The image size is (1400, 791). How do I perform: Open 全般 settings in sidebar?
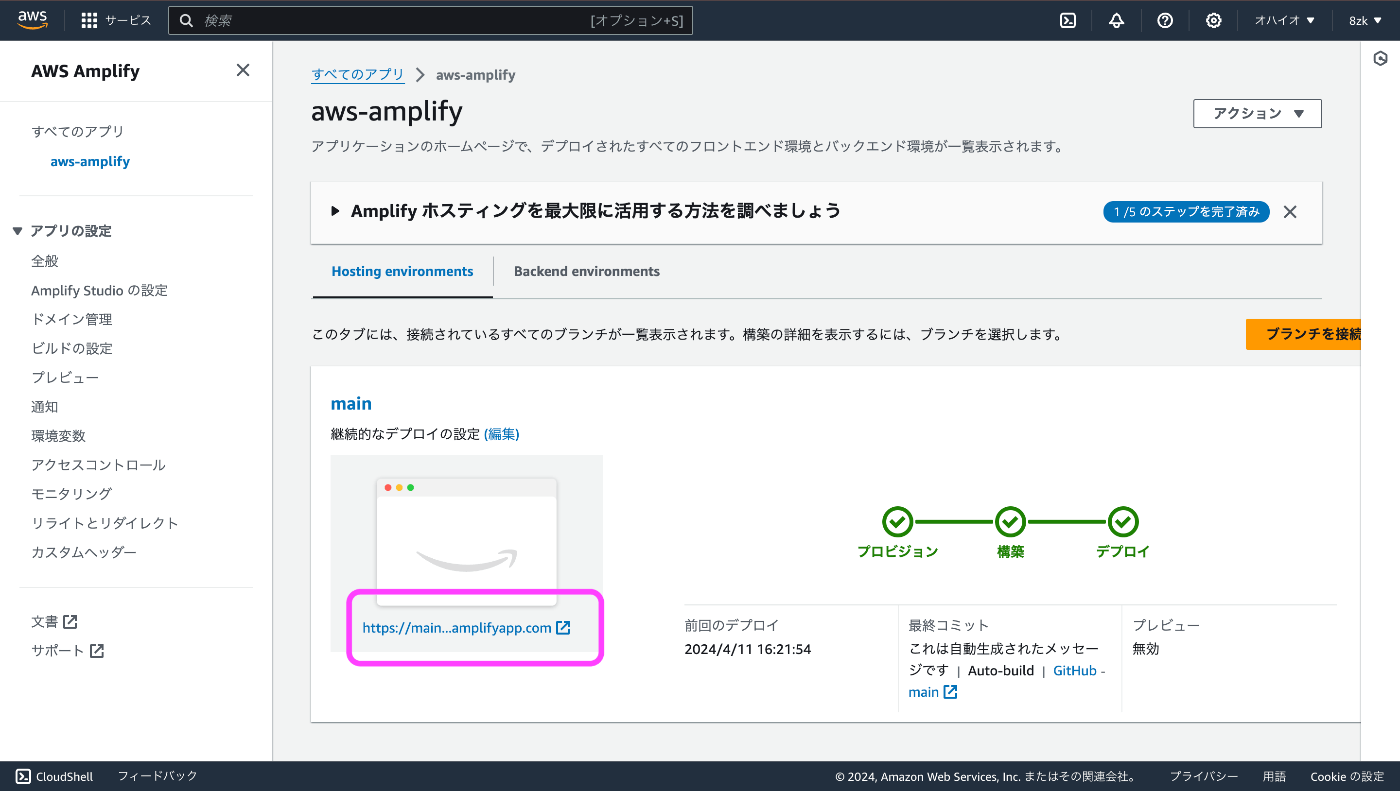(45, 261)
